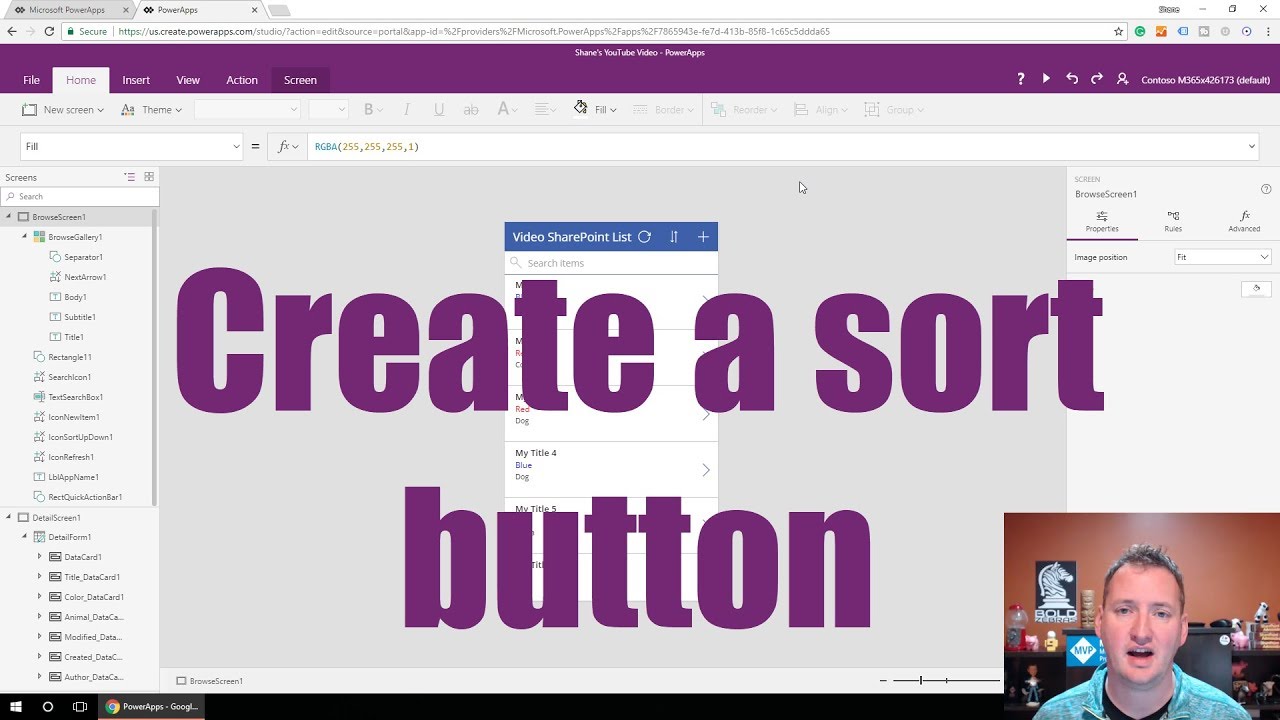Switch to the Insert ribbon tab
Viewport: 1280px width, 720px height.
[136, 80]
